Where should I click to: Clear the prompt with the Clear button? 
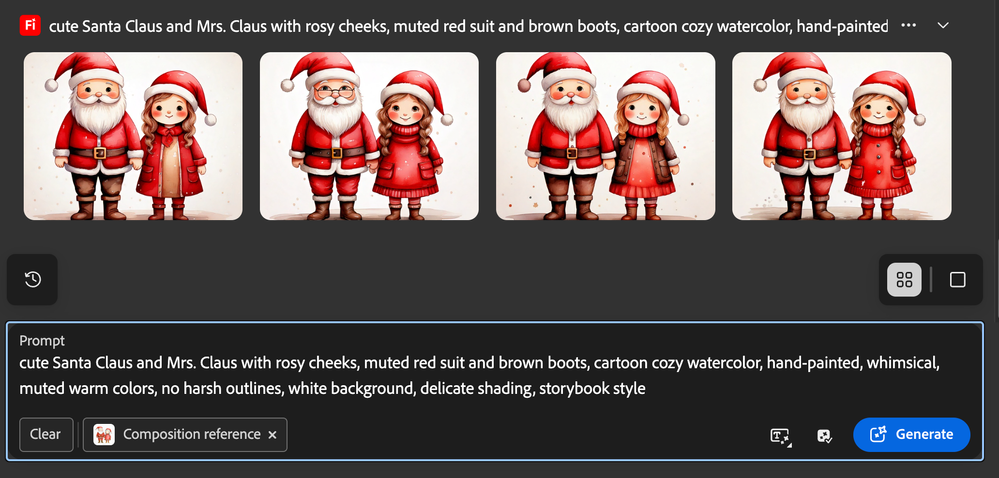[46, 435]
